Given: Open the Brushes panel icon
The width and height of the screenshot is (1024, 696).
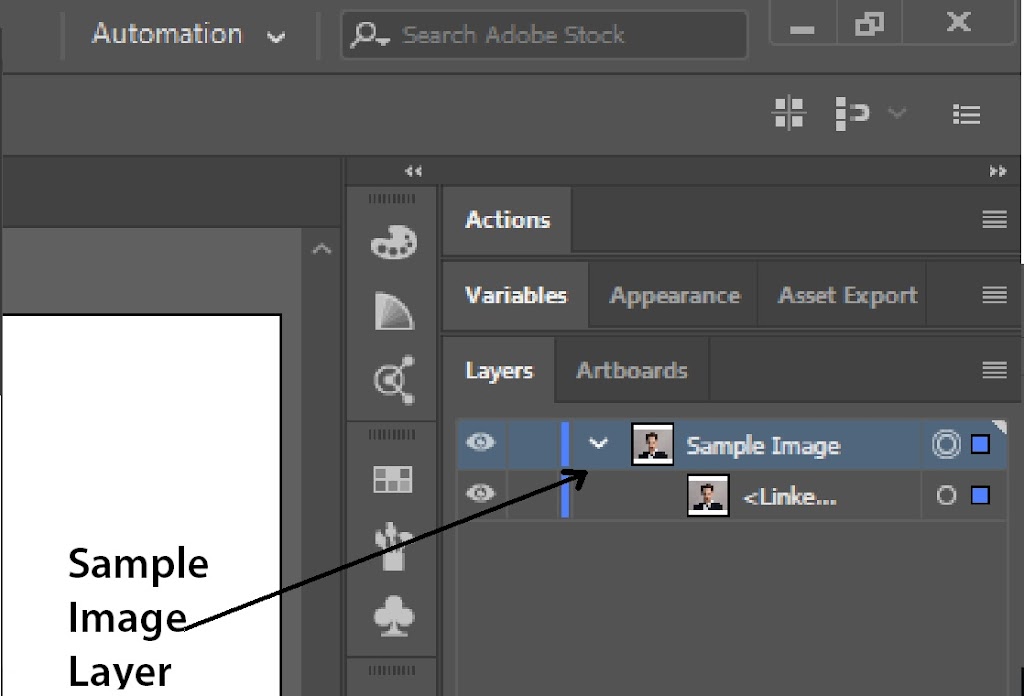Looking at the screenshot, I should pyautogui.click(x=393, y=547).
